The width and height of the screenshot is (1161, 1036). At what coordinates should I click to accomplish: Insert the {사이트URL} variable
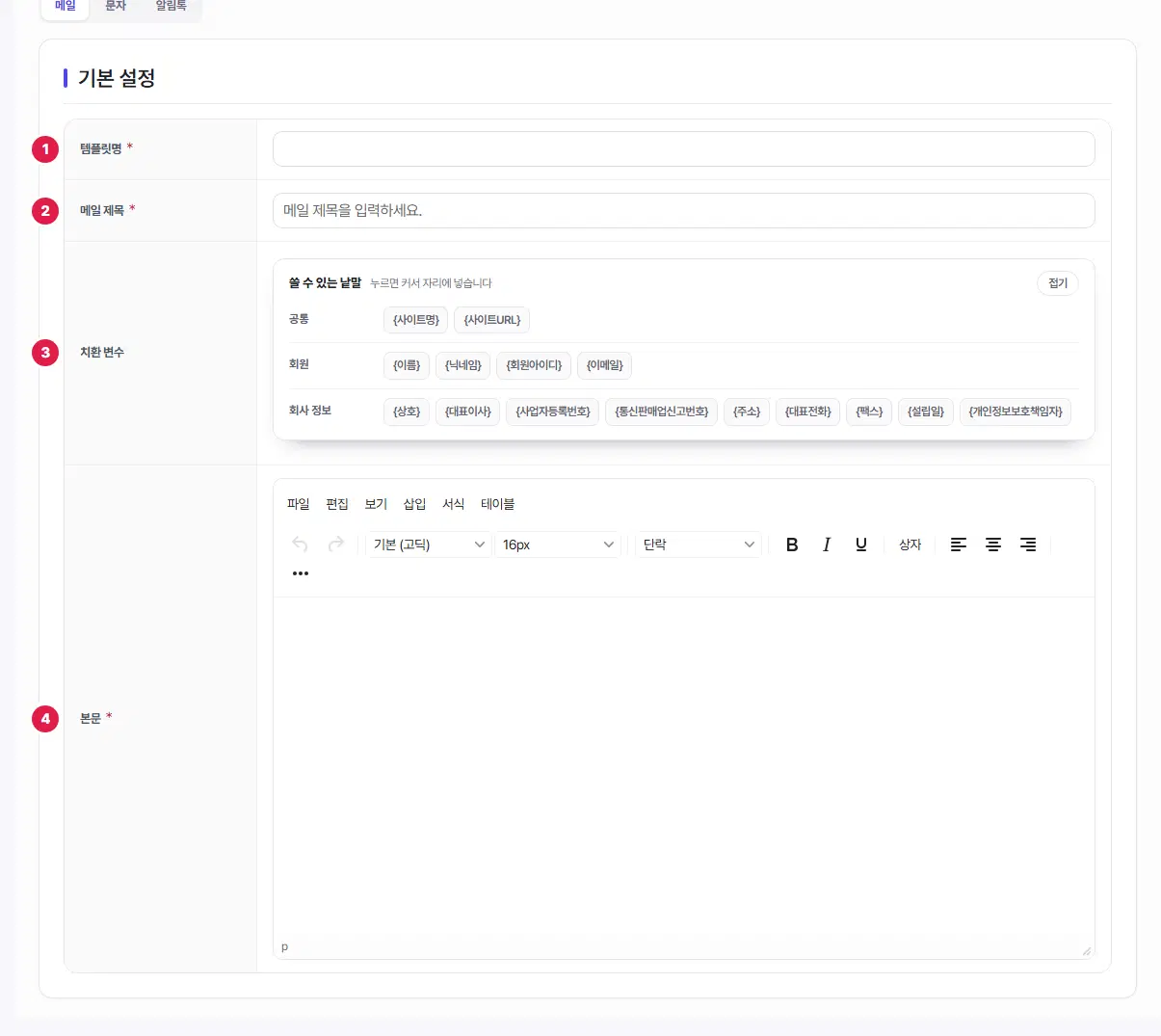point(492,320)
